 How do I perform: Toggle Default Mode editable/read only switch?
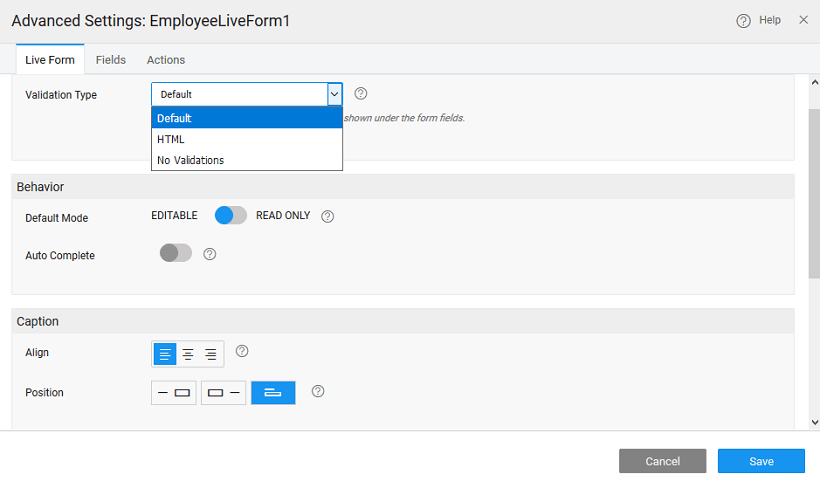pos(231,216)
